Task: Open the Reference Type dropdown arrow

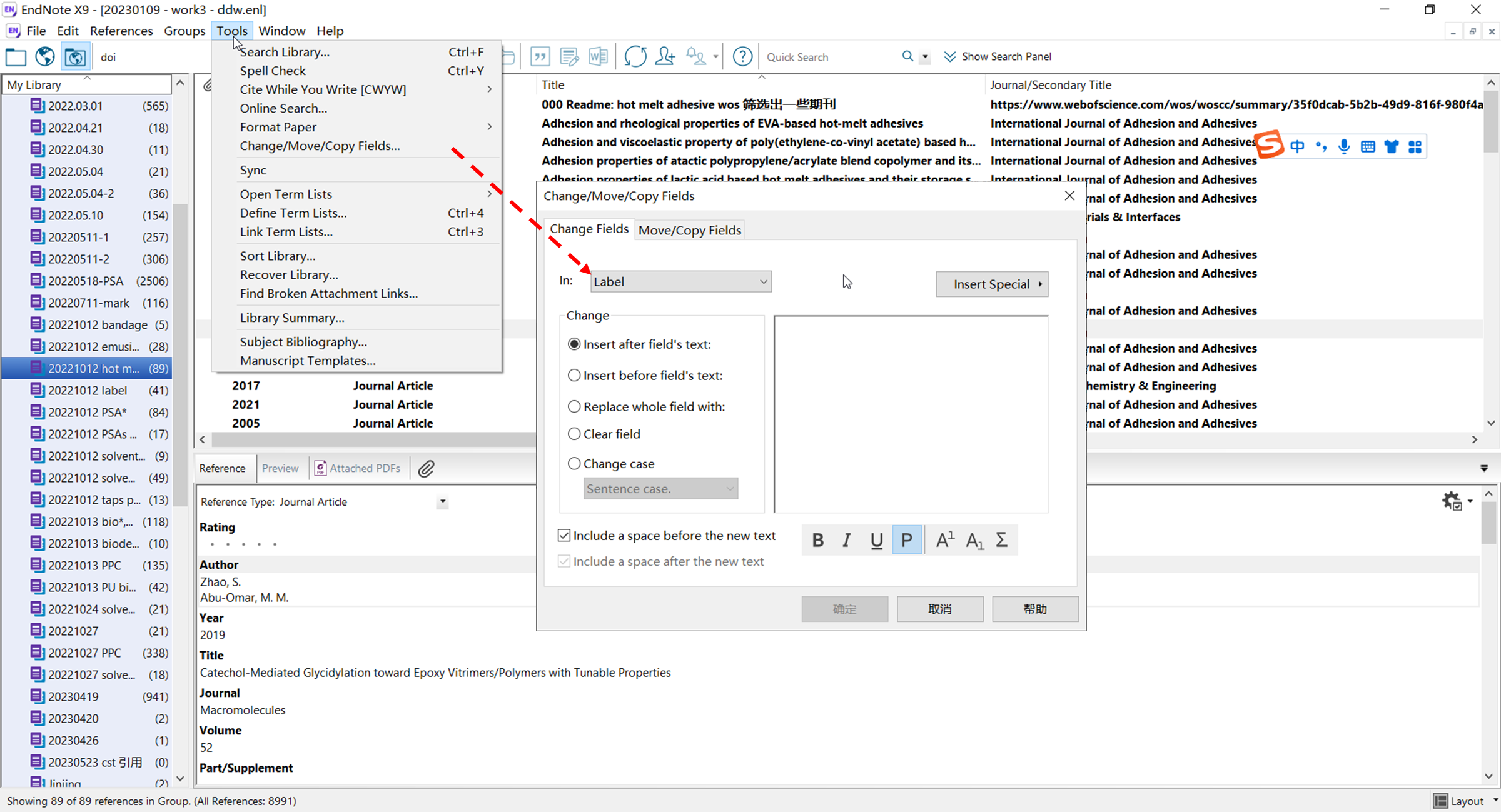Action: 443,502
